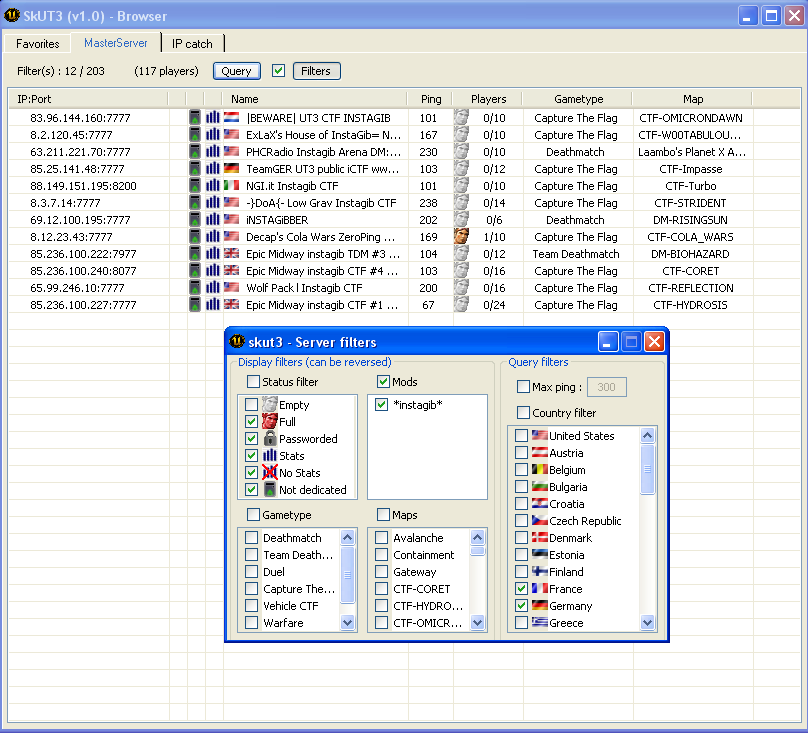Click the Filters button
Screen dimensions: 808x733
coord(316,71)
